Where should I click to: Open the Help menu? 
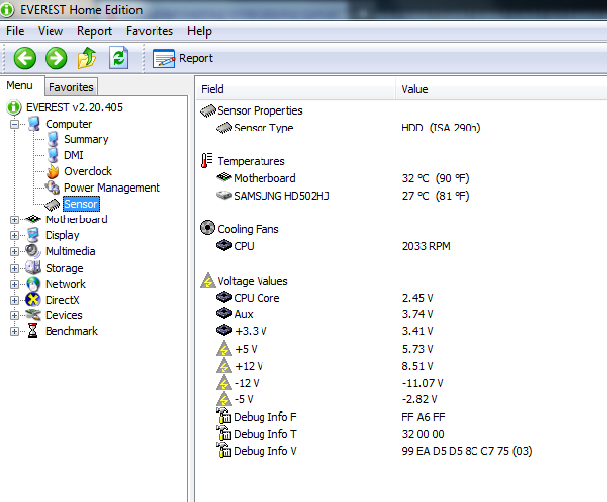point(199,31)
